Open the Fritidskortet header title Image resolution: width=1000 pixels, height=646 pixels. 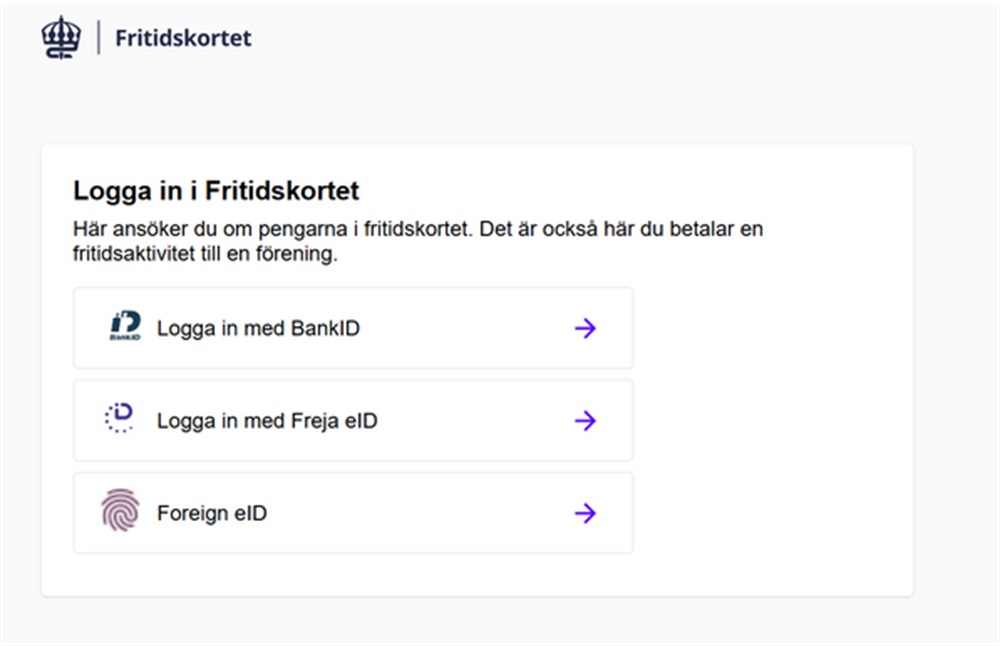(x=183, y=39)
